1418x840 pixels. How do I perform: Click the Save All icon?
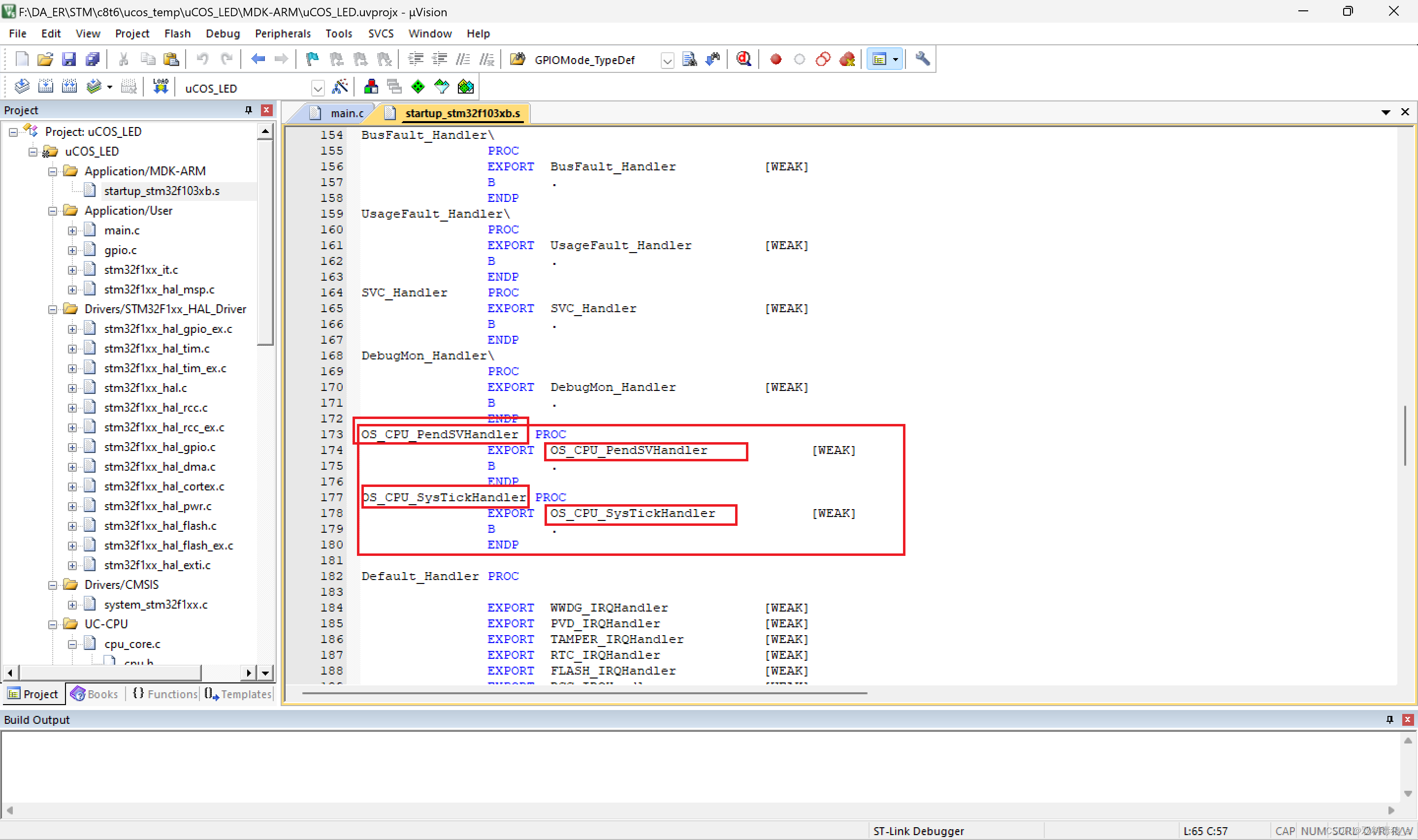92,59
